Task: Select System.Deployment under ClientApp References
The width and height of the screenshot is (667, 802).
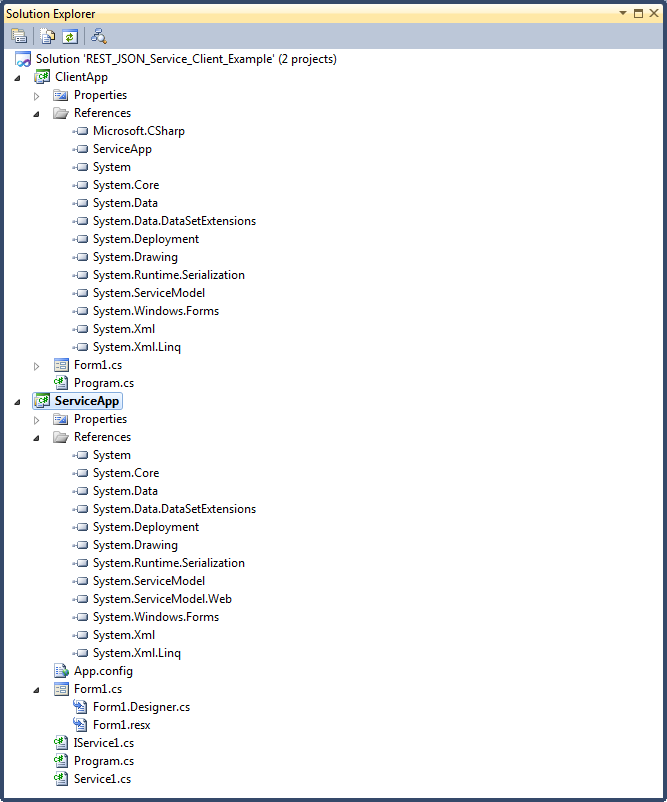Action: (x=146, y=239)
